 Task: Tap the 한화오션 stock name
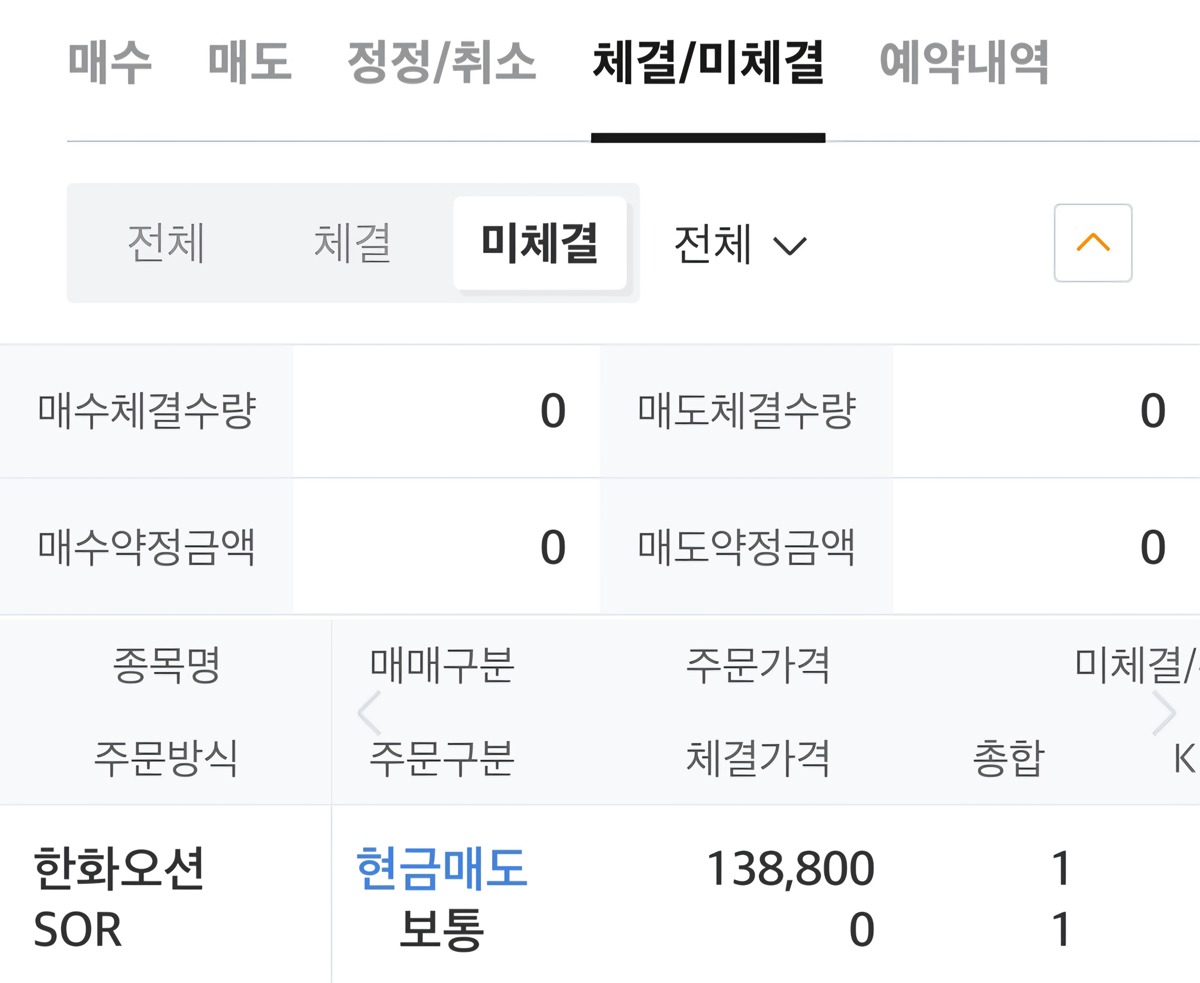pyautogui.click(x=119, y=868)
